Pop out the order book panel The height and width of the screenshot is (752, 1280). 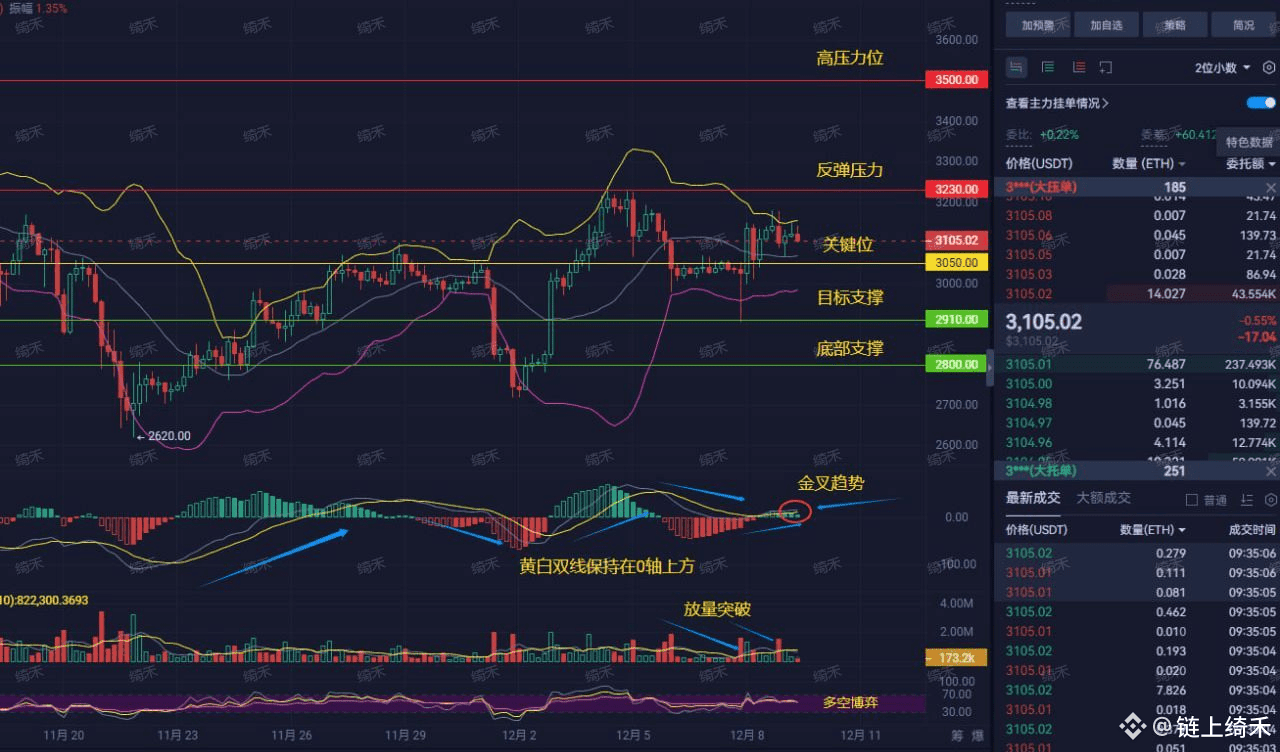(x=1105, y=67)
